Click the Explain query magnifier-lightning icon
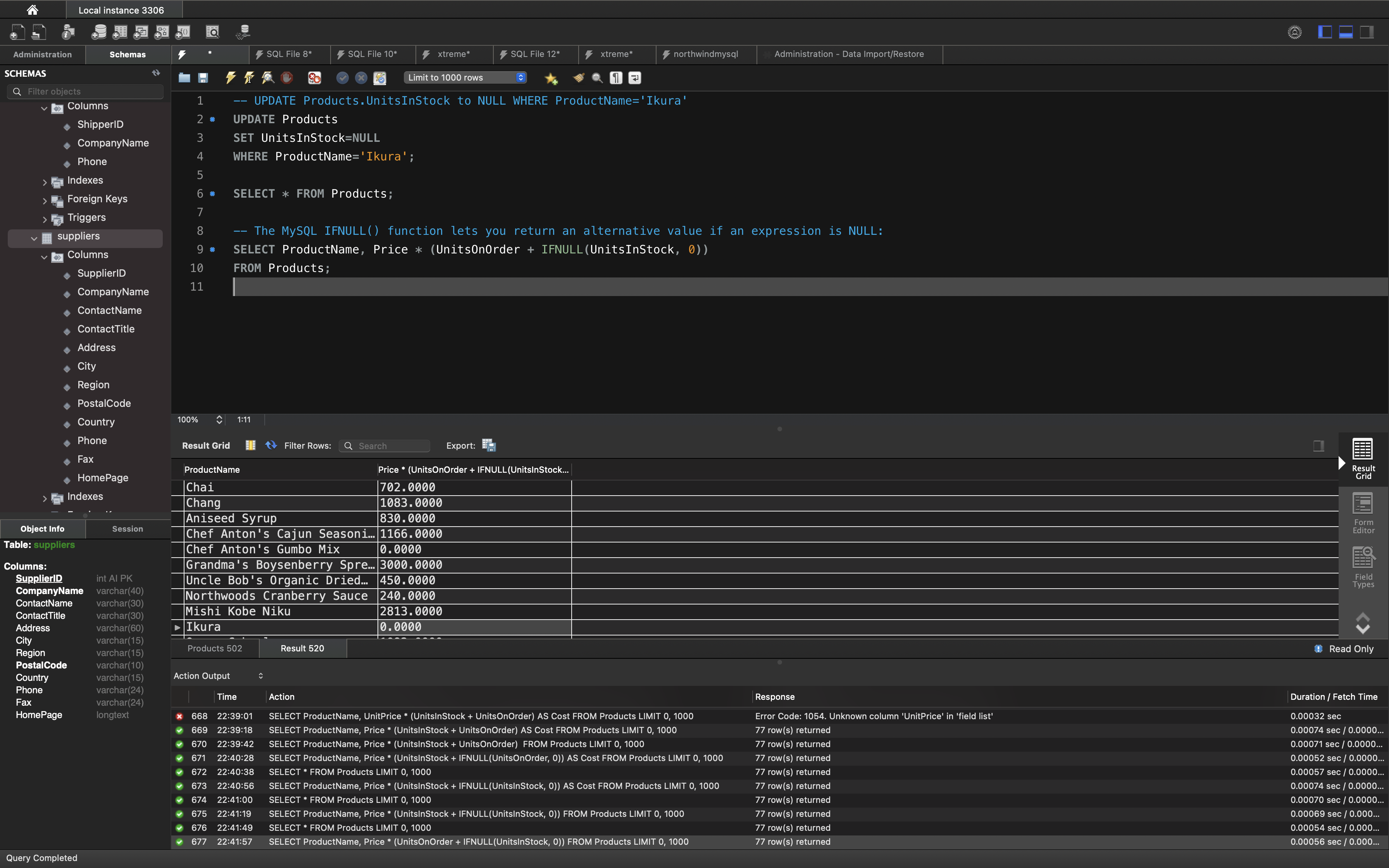This screenshot has height=868, width=1389. pos(267,77)
